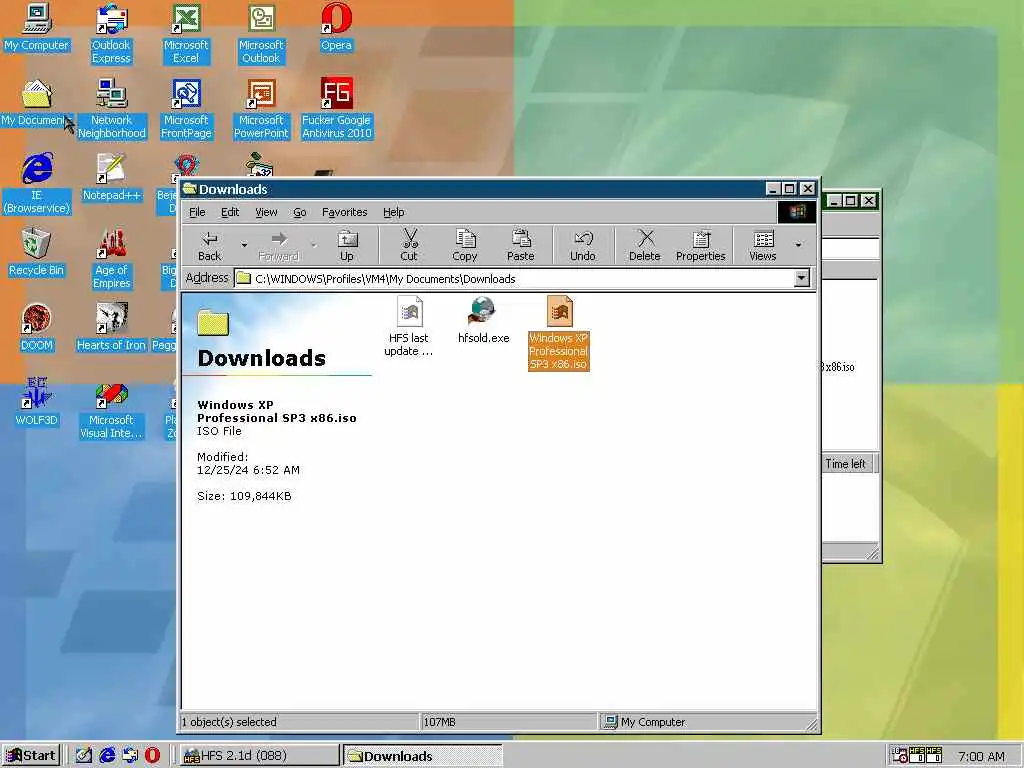
Task: Open Microsoft Visual InterDev shortcut
Action: (111, 409)
